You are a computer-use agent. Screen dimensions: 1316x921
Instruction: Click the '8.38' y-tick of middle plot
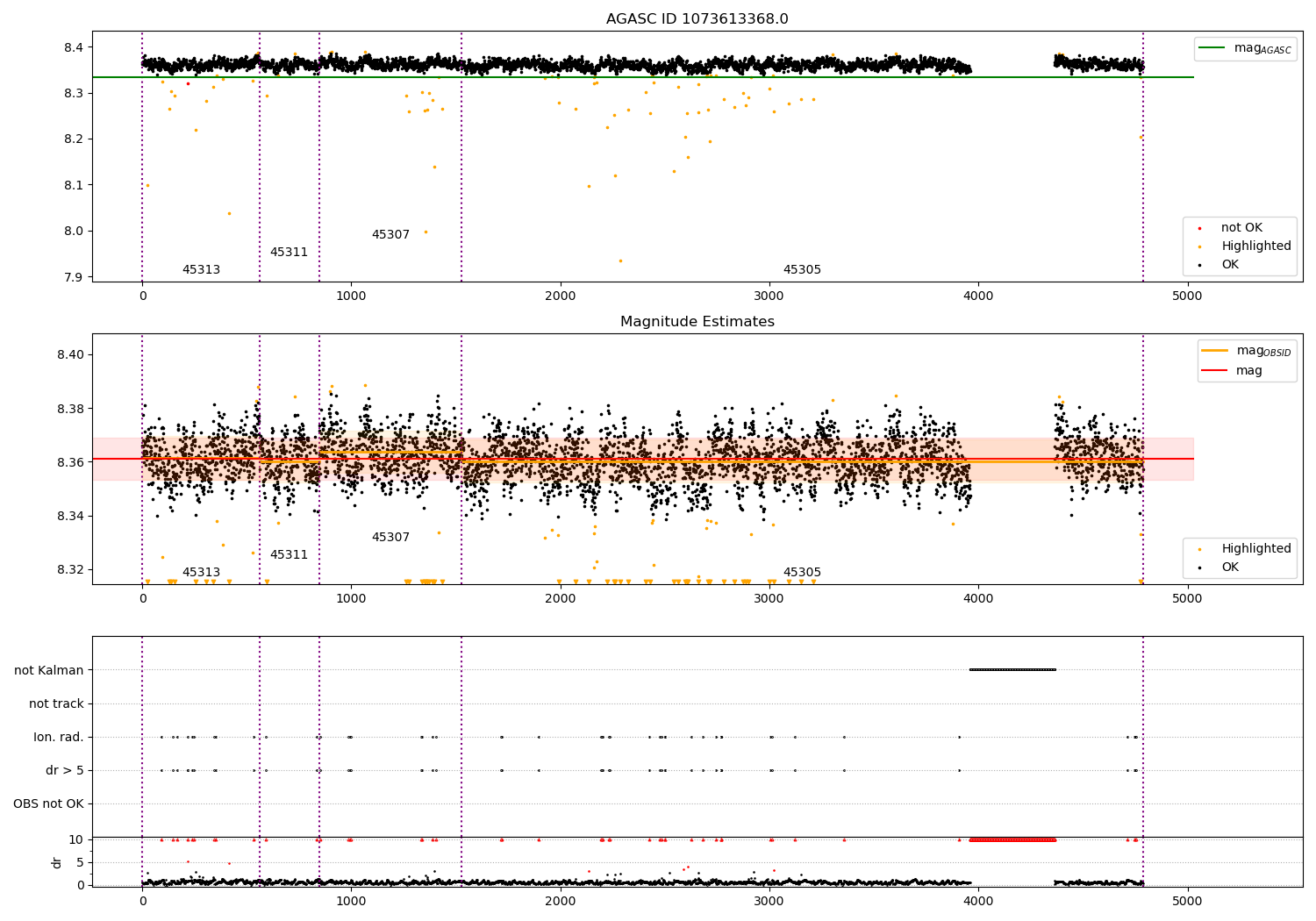pyautogui.click(x=69, y=409)
